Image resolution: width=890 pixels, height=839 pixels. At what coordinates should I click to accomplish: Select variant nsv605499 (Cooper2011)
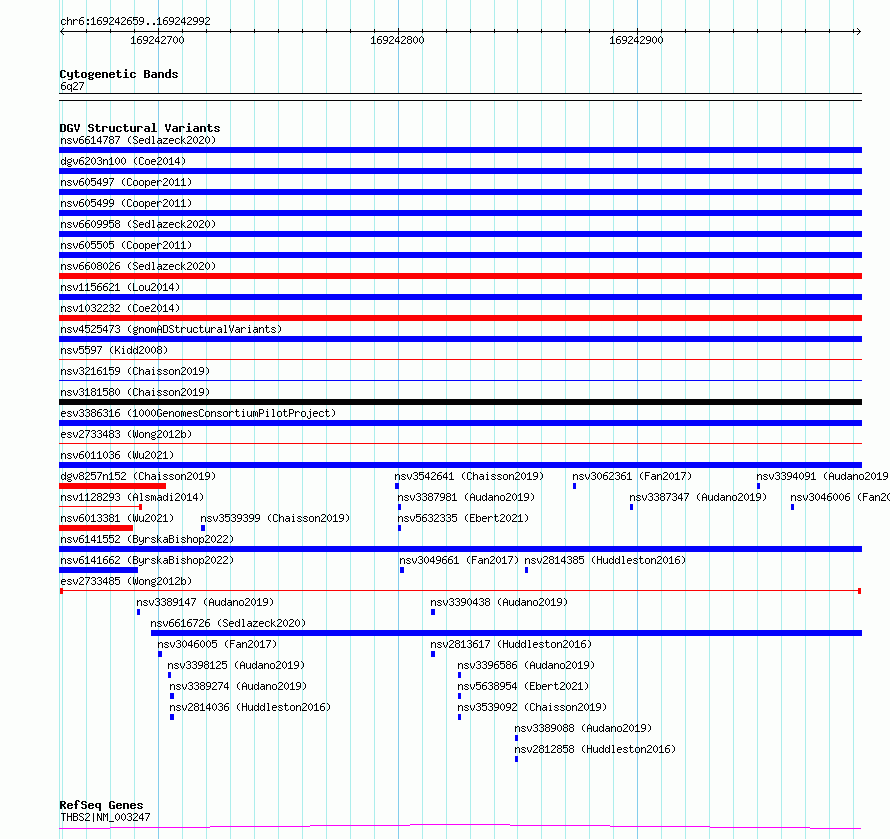126,203
